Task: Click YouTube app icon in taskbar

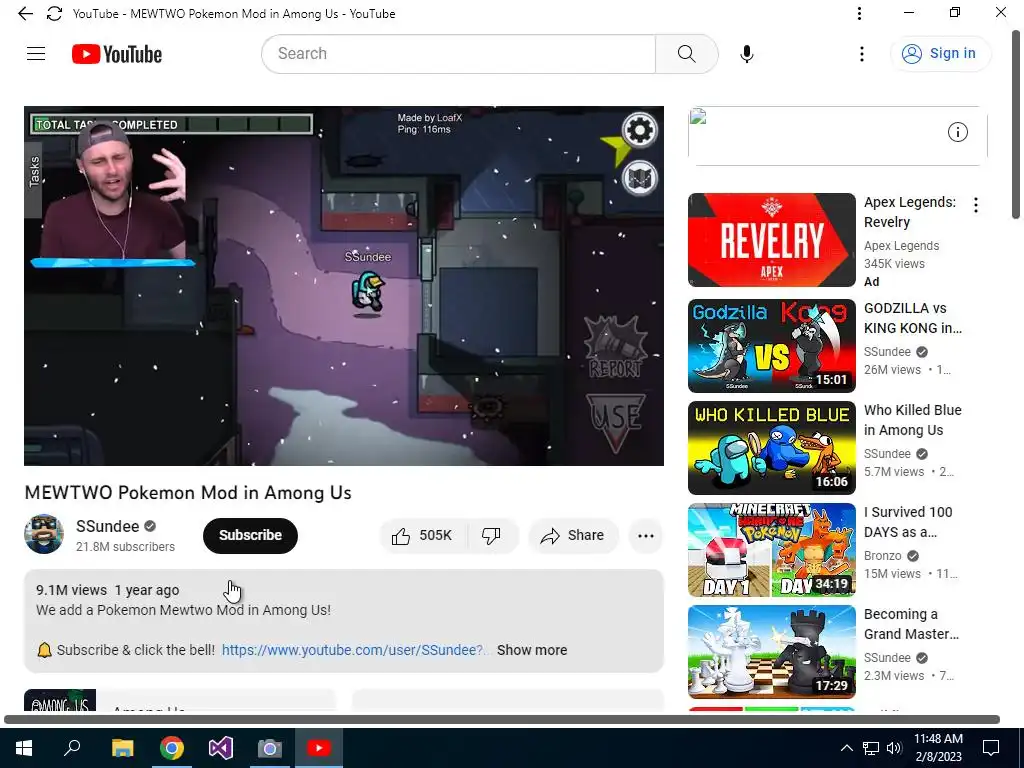Action: click(x=319, y=748)
